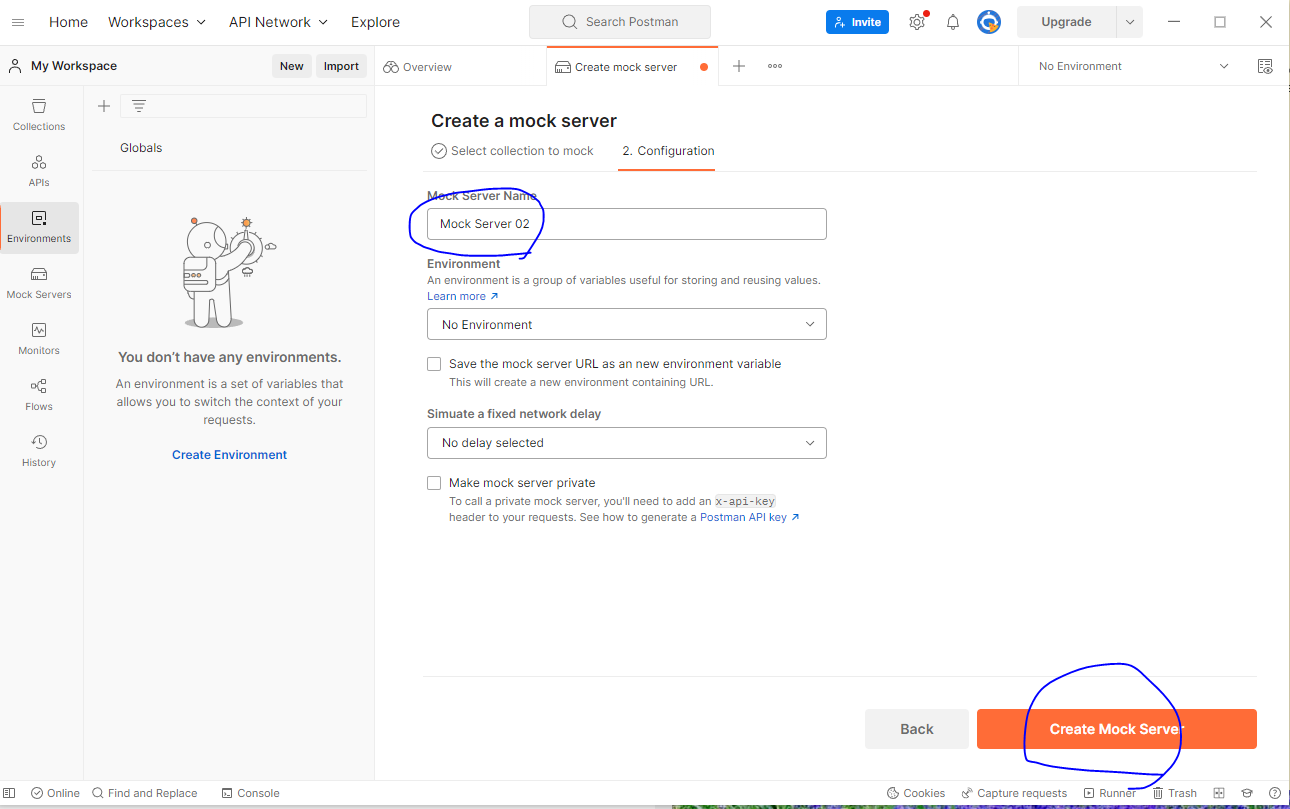1290x809 pixels.
Task: Click the Create Mock Server button
Action: [1116, 729]
